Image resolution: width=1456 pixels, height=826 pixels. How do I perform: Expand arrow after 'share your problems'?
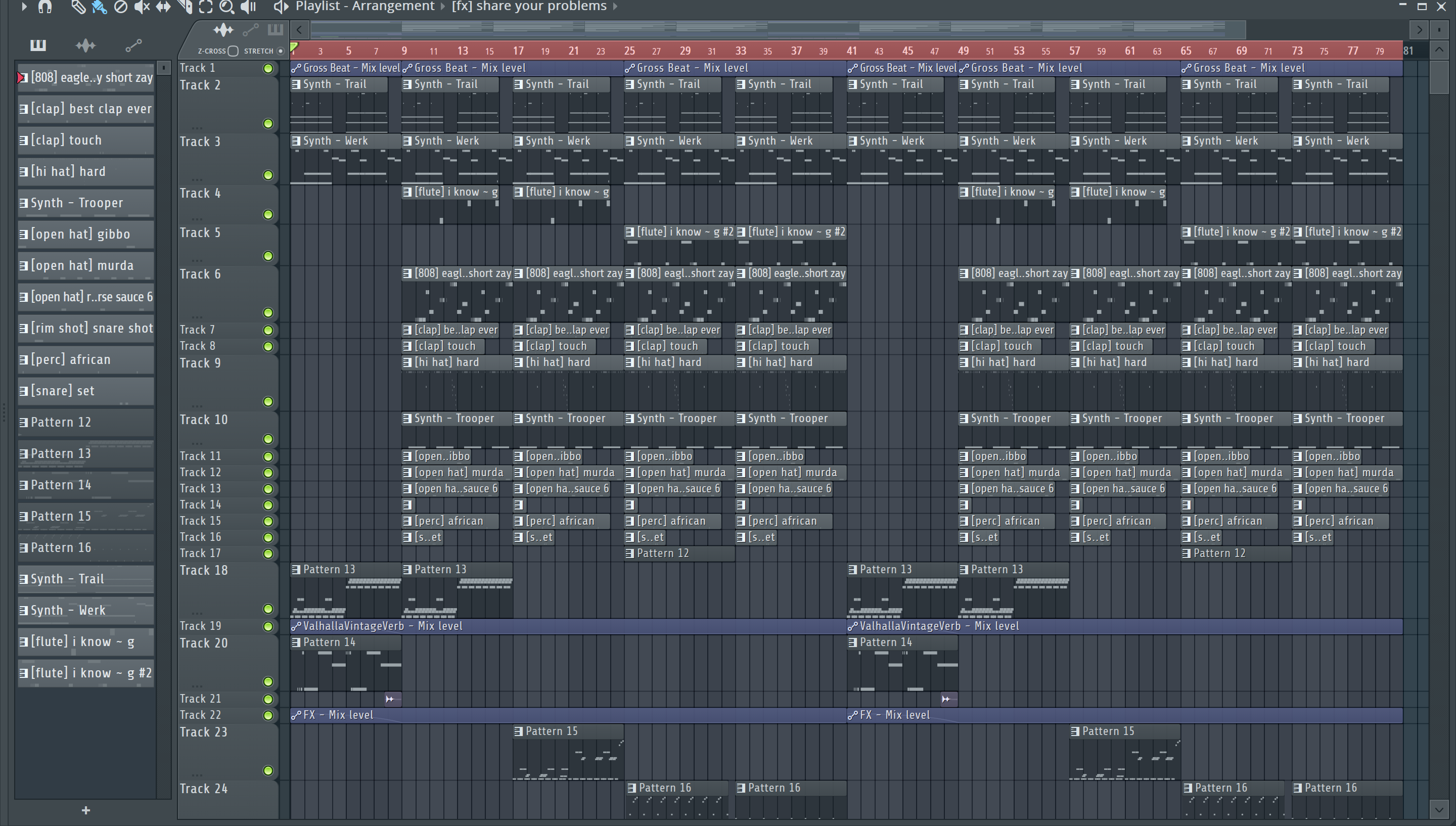[x=615, y=7]
